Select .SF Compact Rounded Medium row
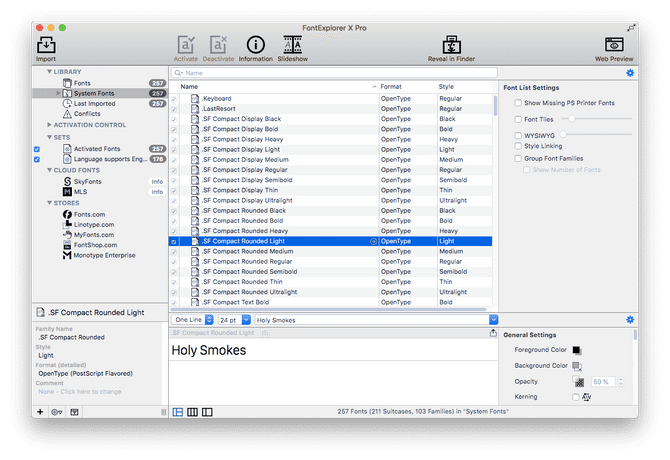670x460 pixels. (x=331, y=251)
